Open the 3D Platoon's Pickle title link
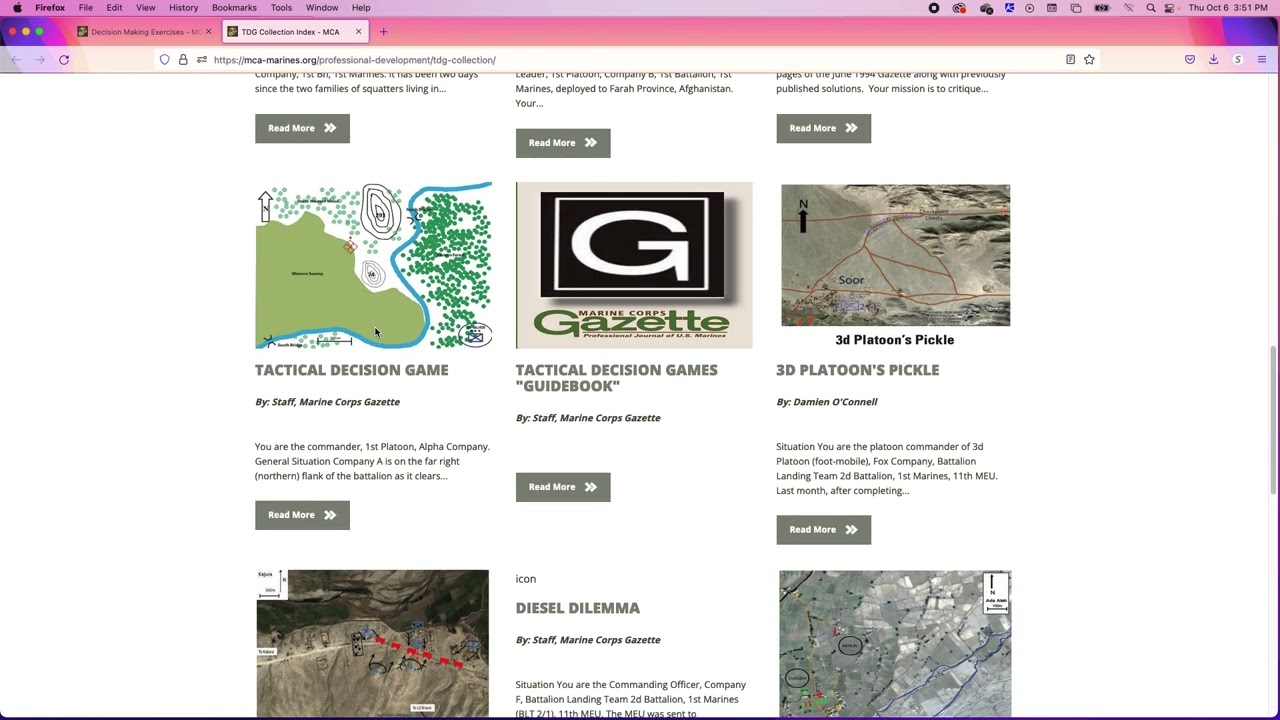Screen dimensions: 1280x720 tap(858, 370)
